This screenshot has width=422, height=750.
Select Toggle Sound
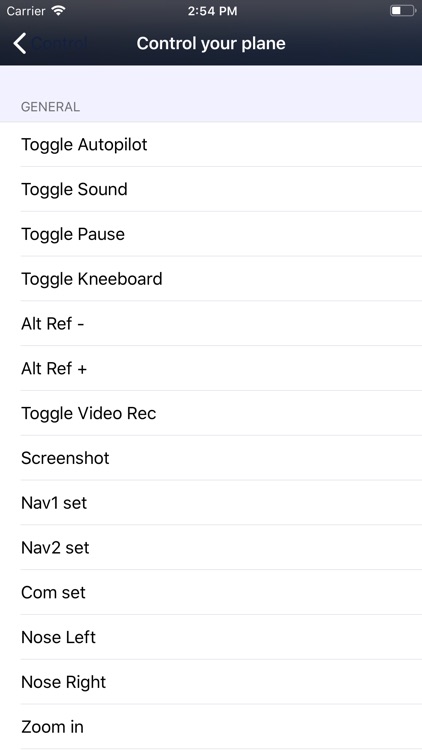211,189
